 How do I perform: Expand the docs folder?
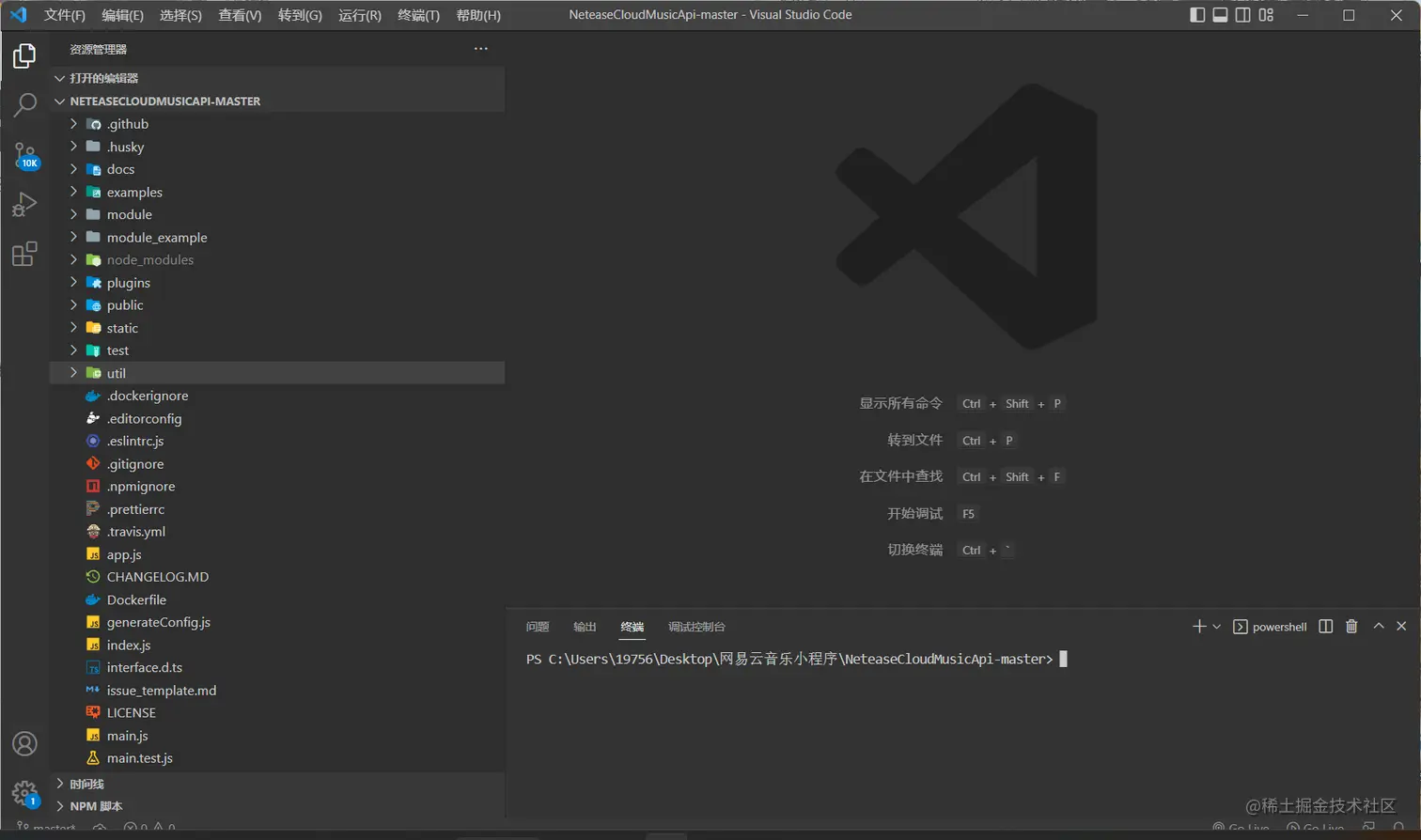tap(277, 169)
